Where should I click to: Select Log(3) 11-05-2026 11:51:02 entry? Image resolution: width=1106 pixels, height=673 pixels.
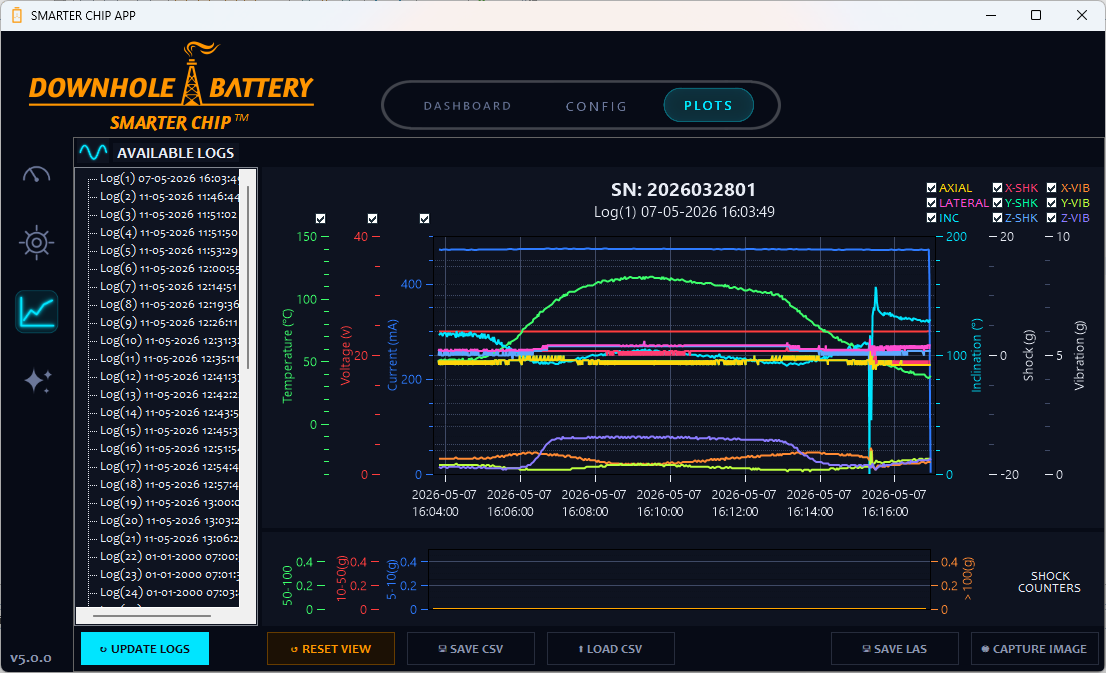[169, 214]
